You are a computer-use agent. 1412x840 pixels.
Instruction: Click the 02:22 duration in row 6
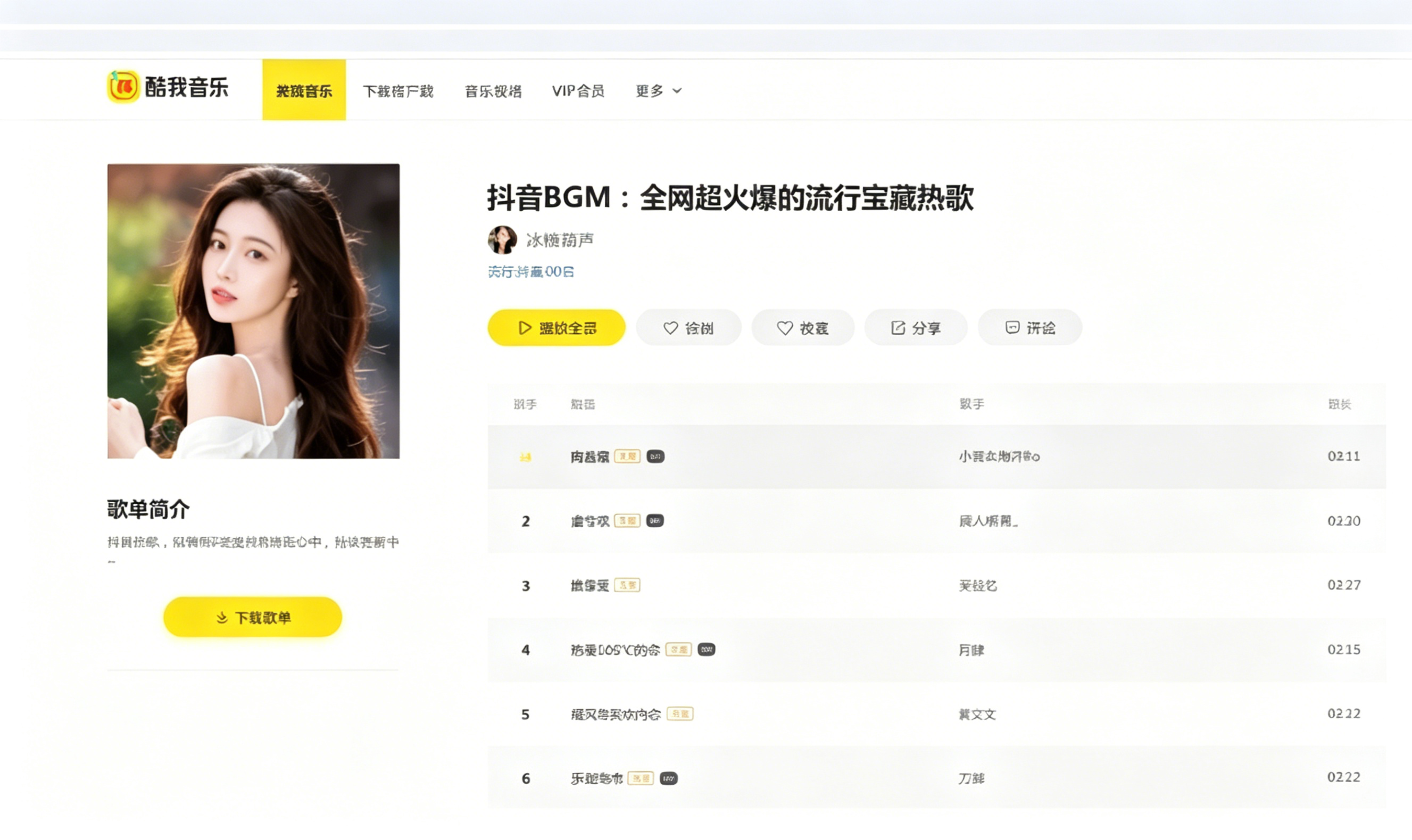point(1344,777)
